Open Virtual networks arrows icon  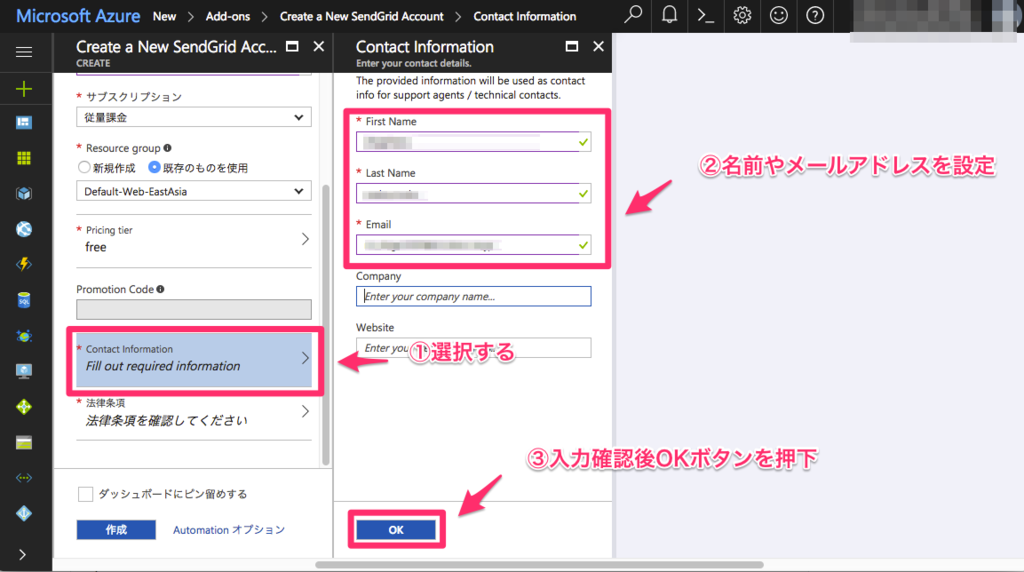coord(24,478)
